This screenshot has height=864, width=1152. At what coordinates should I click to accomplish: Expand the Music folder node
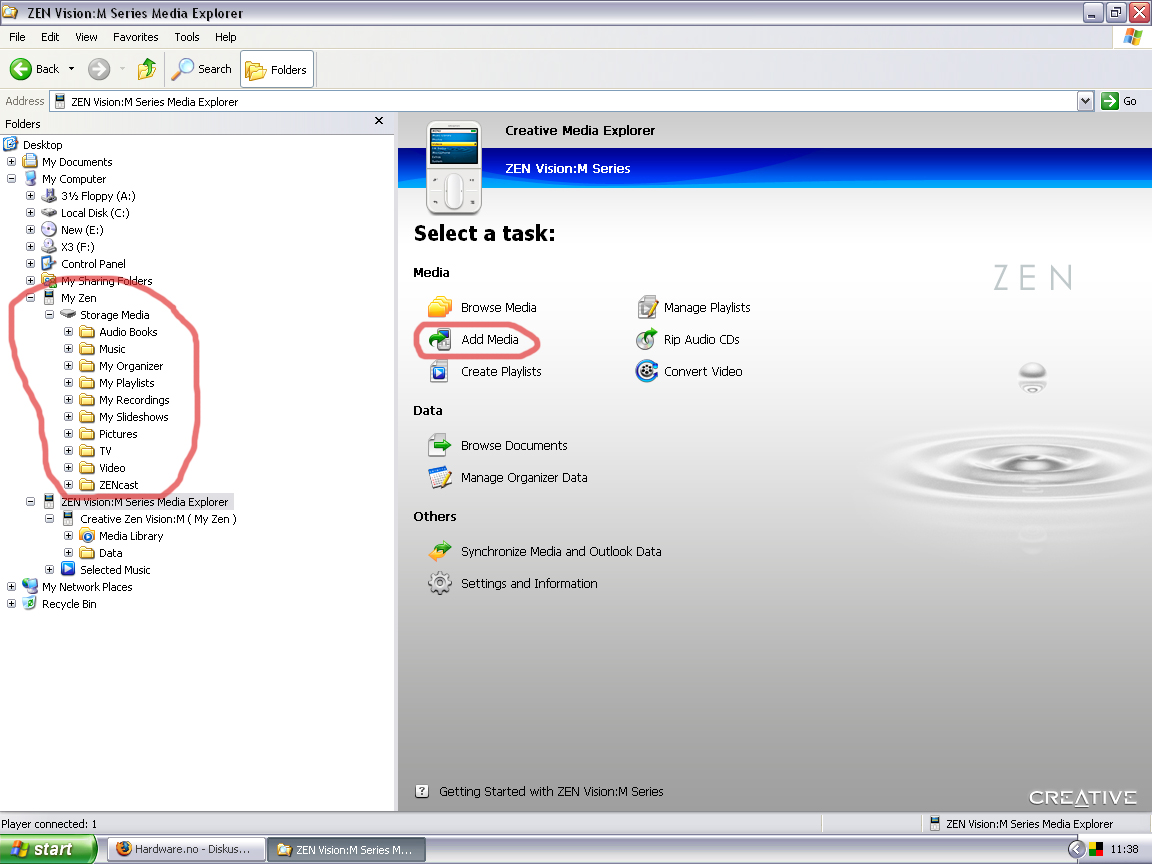pos(68,348)
